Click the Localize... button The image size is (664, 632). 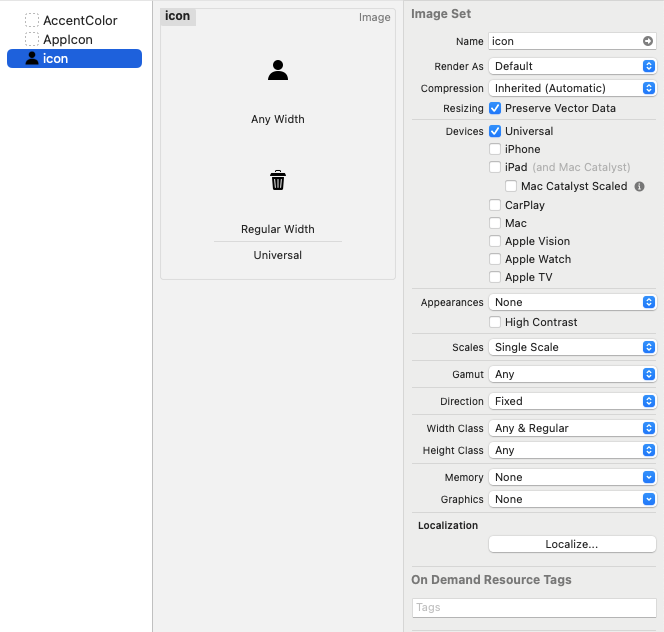[x=572, y=544]
